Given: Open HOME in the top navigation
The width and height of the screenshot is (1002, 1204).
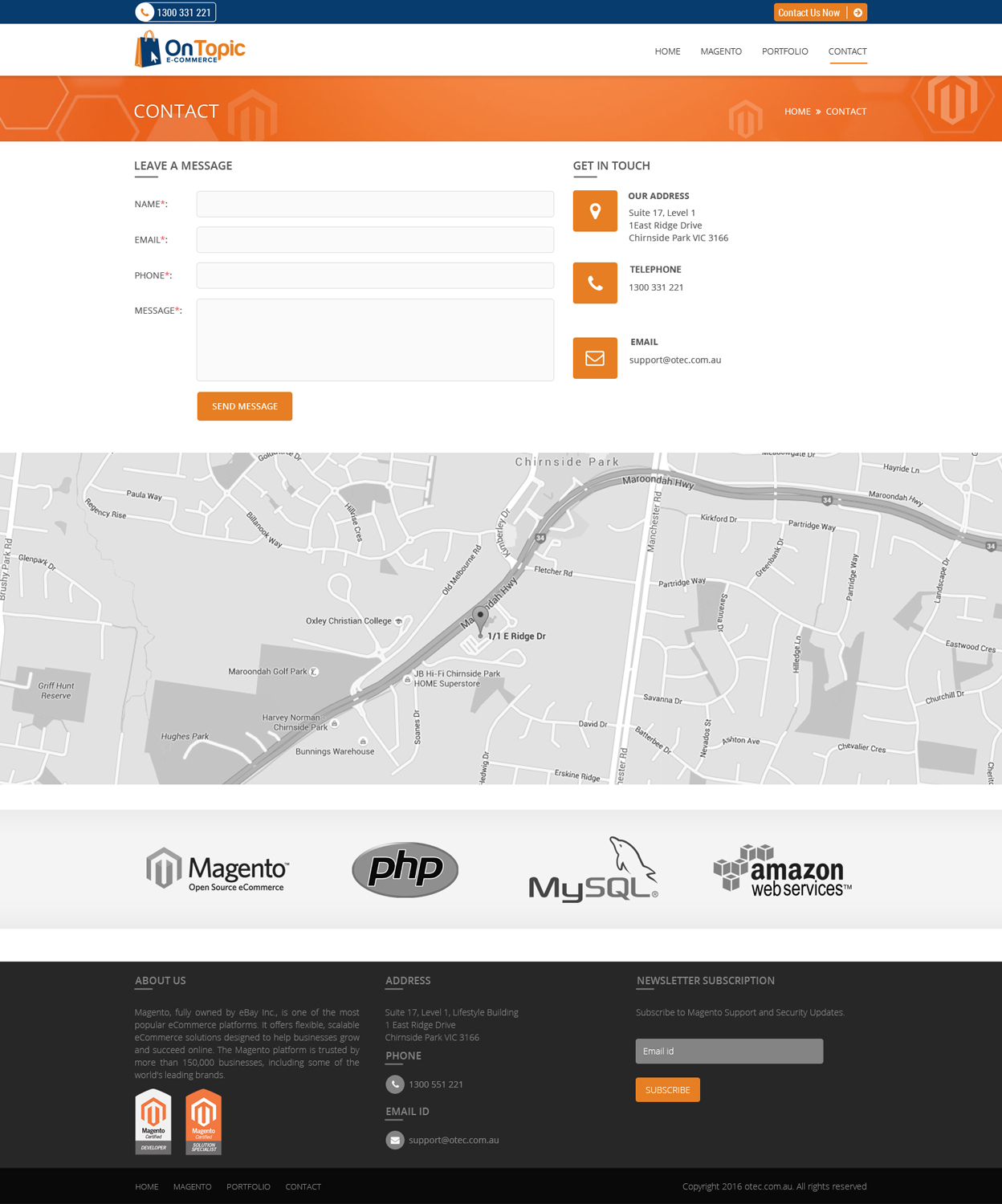Looking at the screenshot, I should point(667,51).
